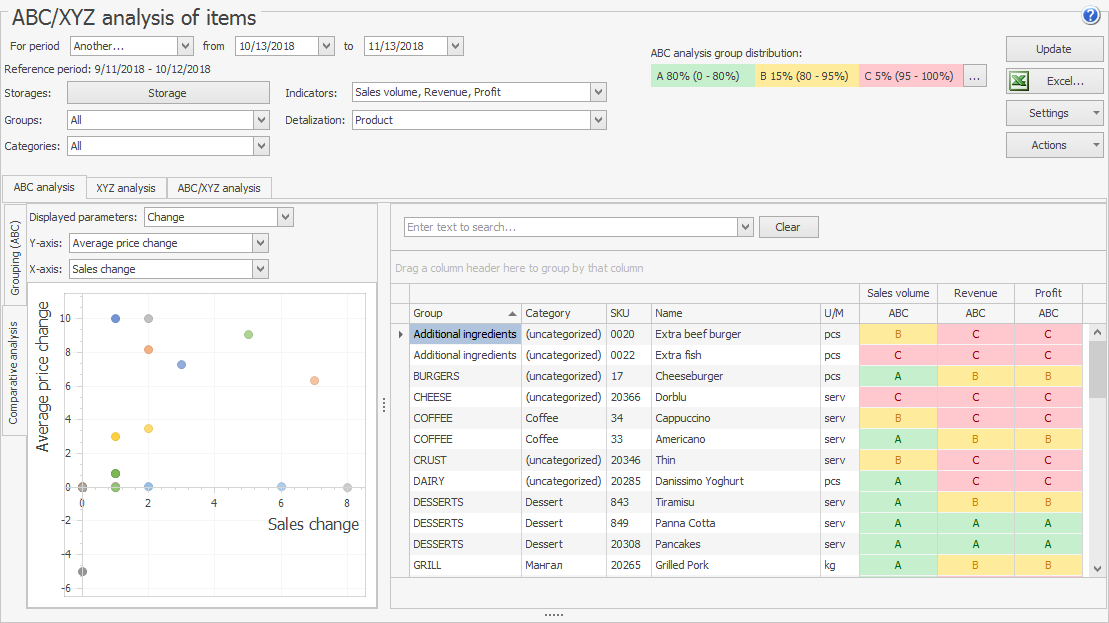Screen dimensions: 1109x623
Task: Open the Settings dropdown button
Action: coord(1054,113)
